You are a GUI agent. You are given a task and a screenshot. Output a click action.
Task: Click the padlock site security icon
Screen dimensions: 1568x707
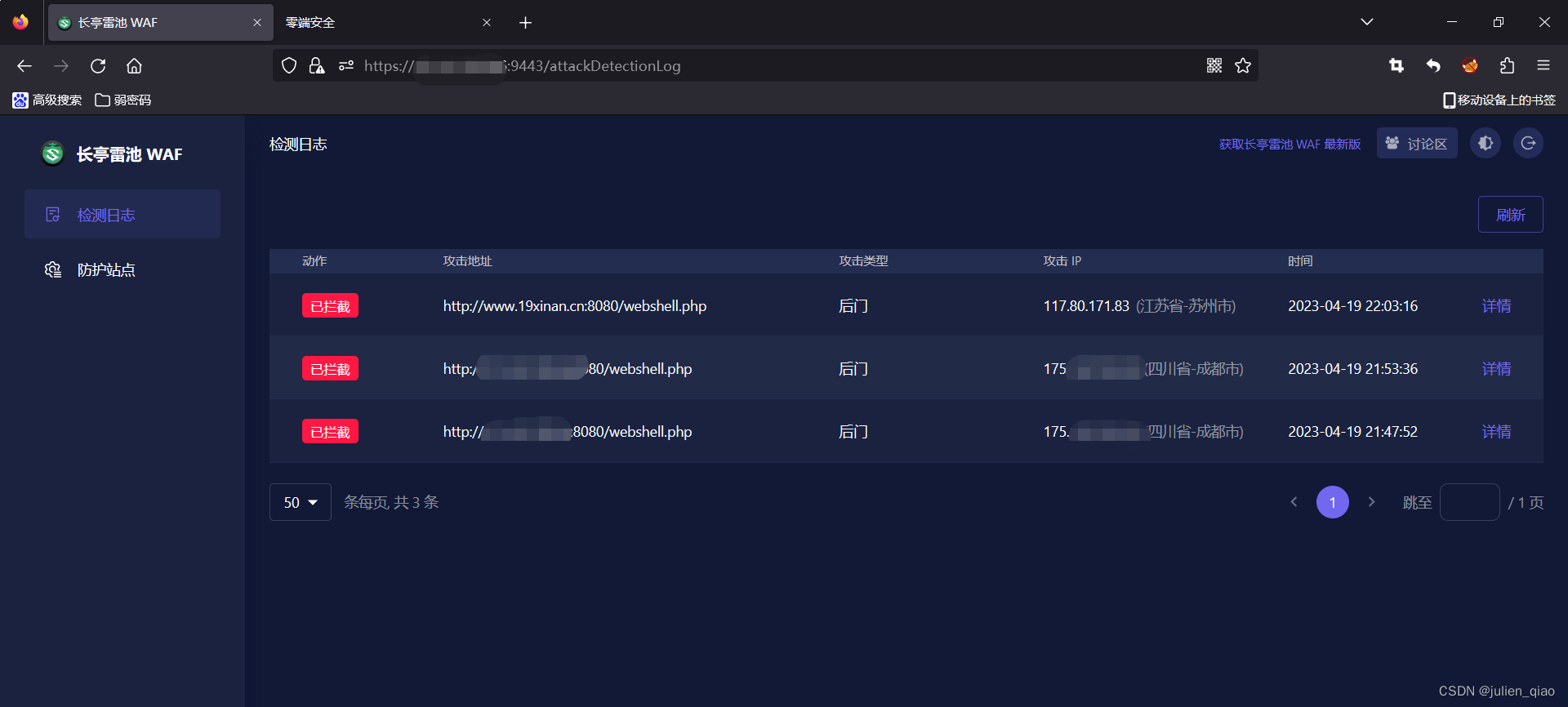[x=317, y=66]
